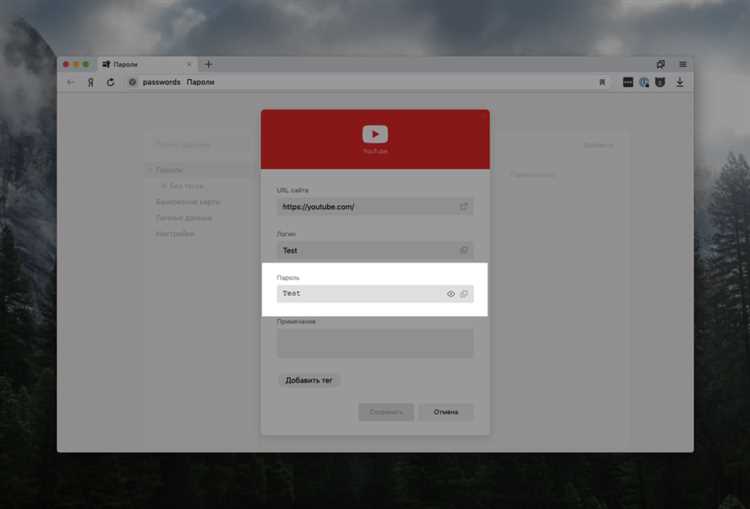The height and width of the screenshot is (509, 750).
Task: Open the Yandex home button in the toolbar
Action: click(90, 82)
